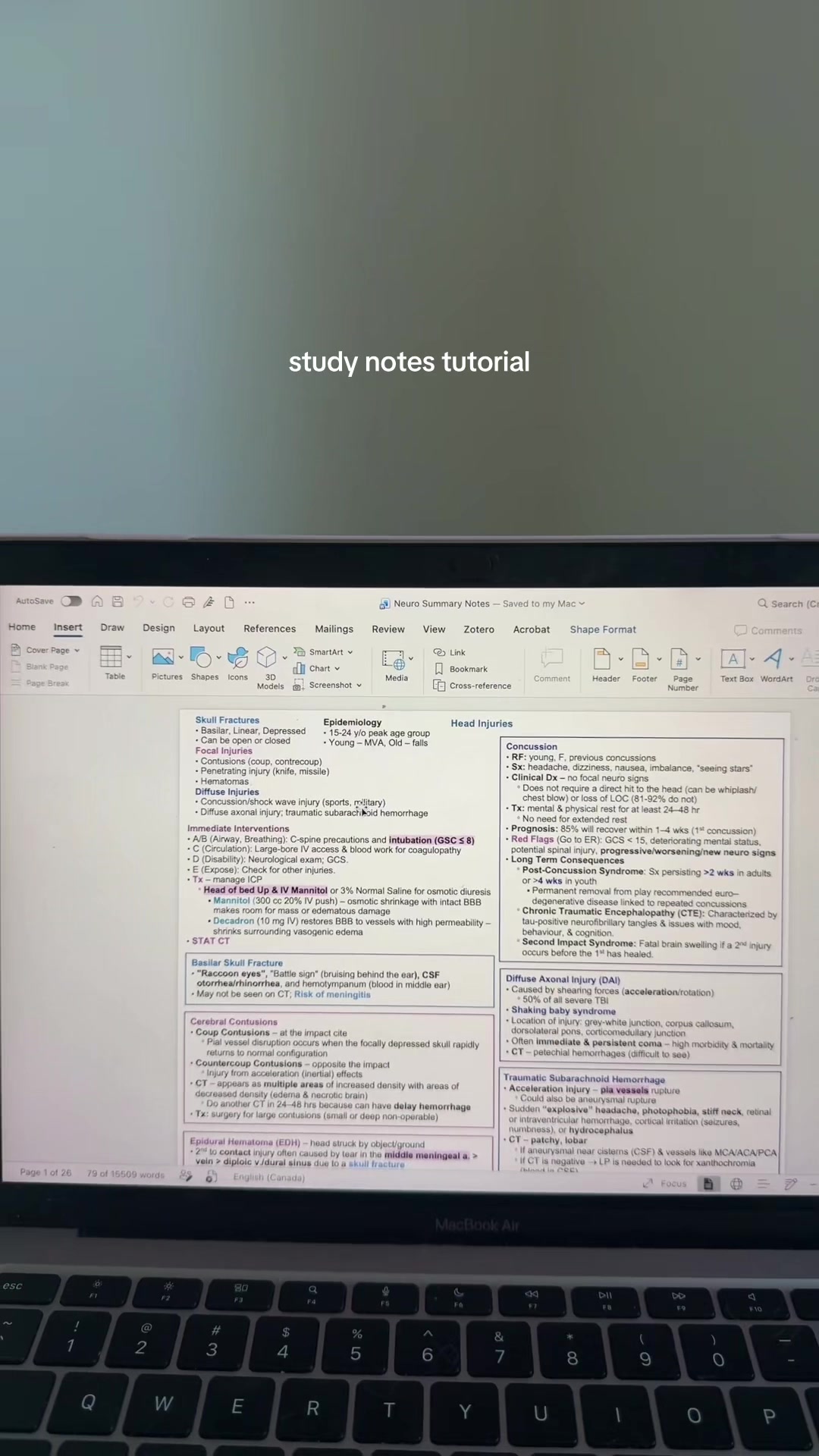Viewport: 819px width, 1456px height.
Task: Open the three-dots more commands menu
Action: pos(249,602)
